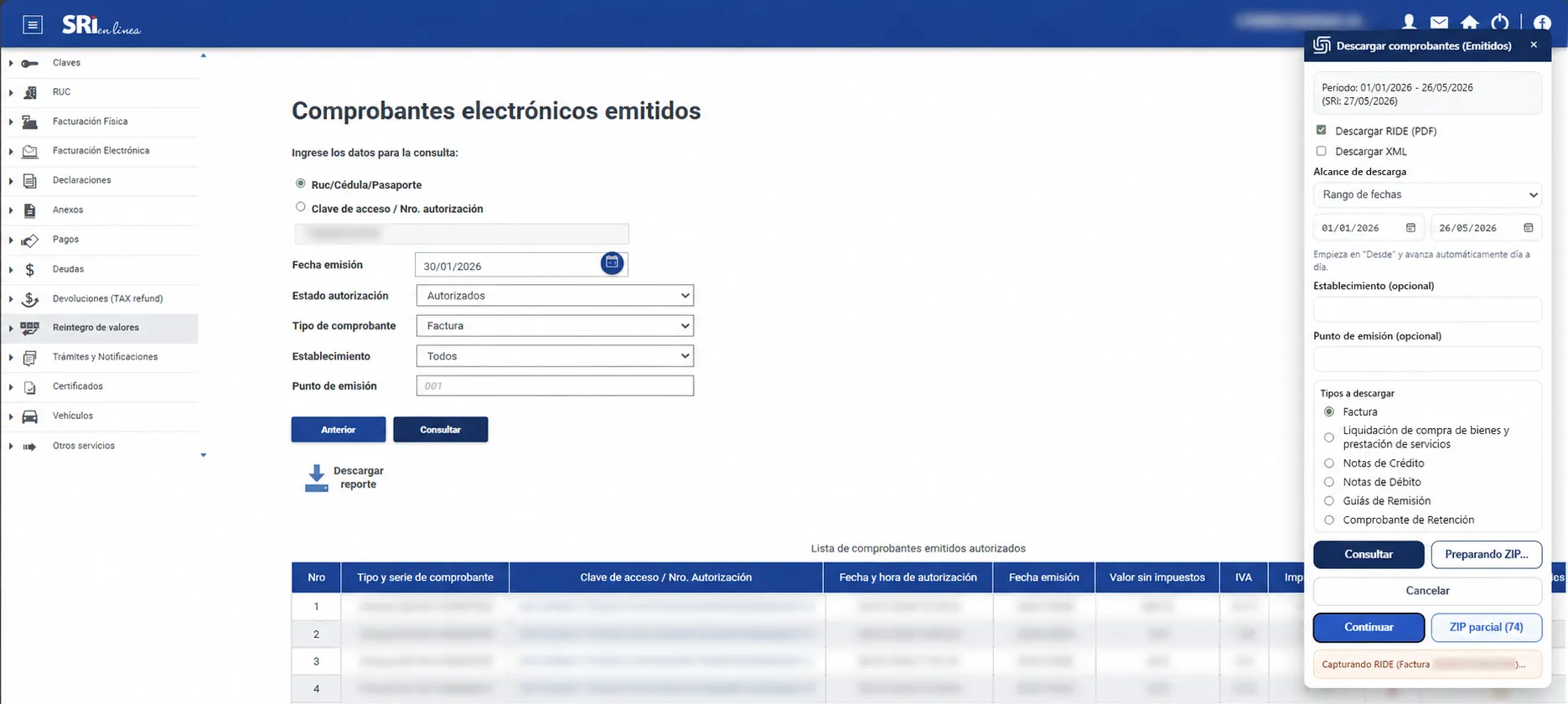Click Establecimiento (opcional) input in panel
Image resolution: width=1568 pixels, height=704 pixels.
pyautogui.click(x=1427, y=308)
